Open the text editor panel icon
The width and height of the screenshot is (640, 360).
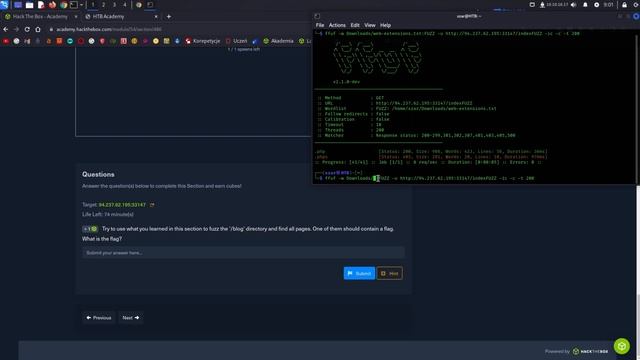click(41, 5)
